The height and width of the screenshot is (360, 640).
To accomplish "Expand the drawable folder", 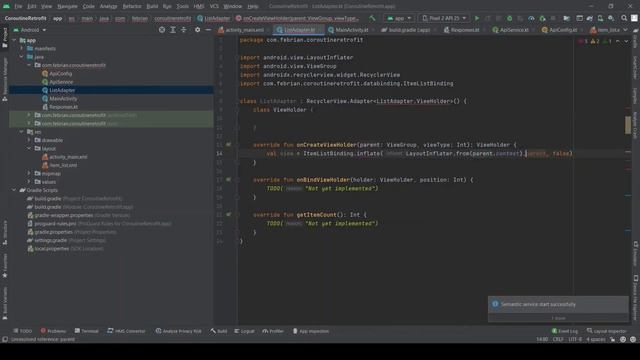I will [x=29, y=140].
